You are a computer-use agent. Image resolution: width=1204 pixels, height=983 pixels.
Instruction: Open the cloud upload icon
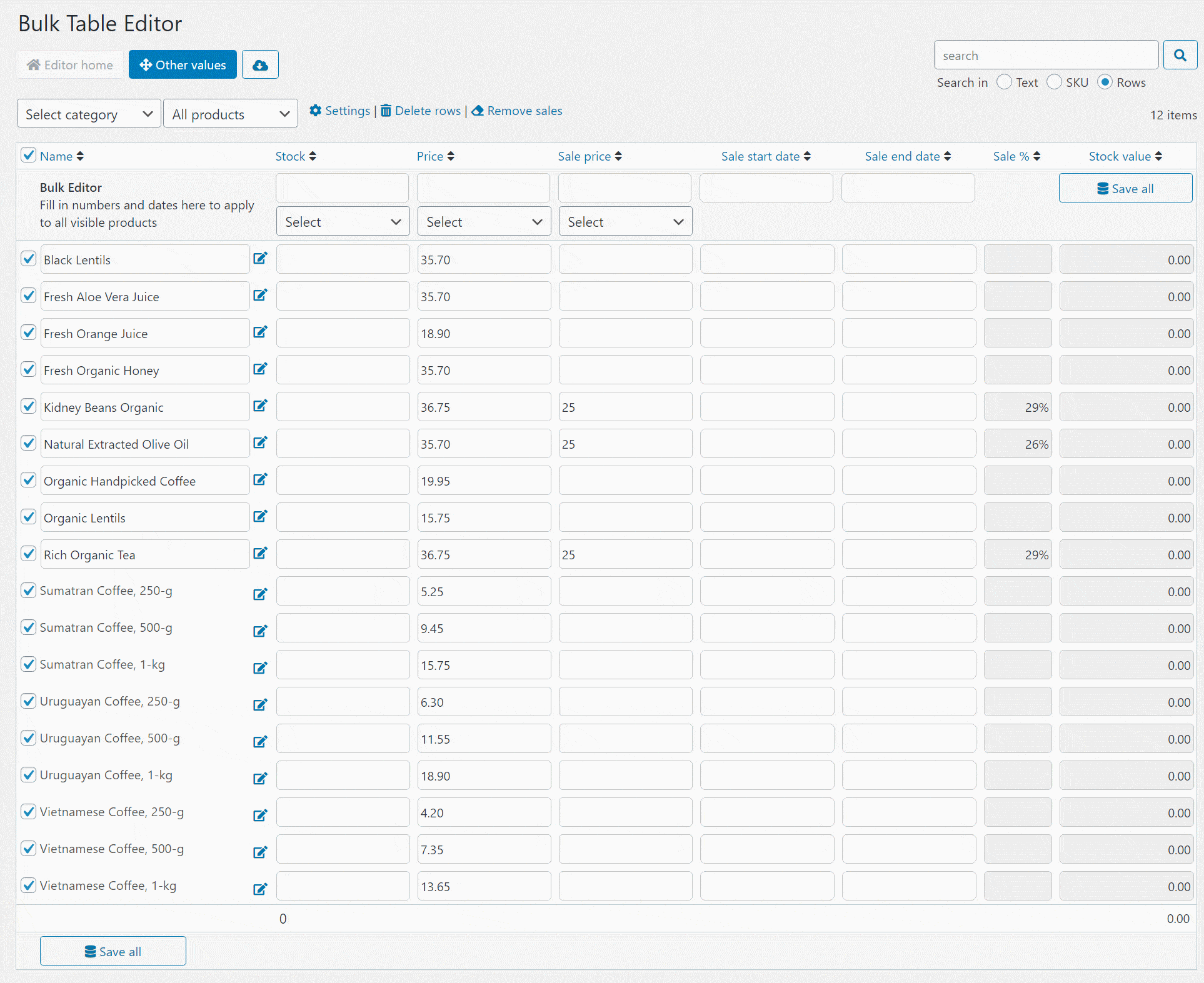click(260, 64)
